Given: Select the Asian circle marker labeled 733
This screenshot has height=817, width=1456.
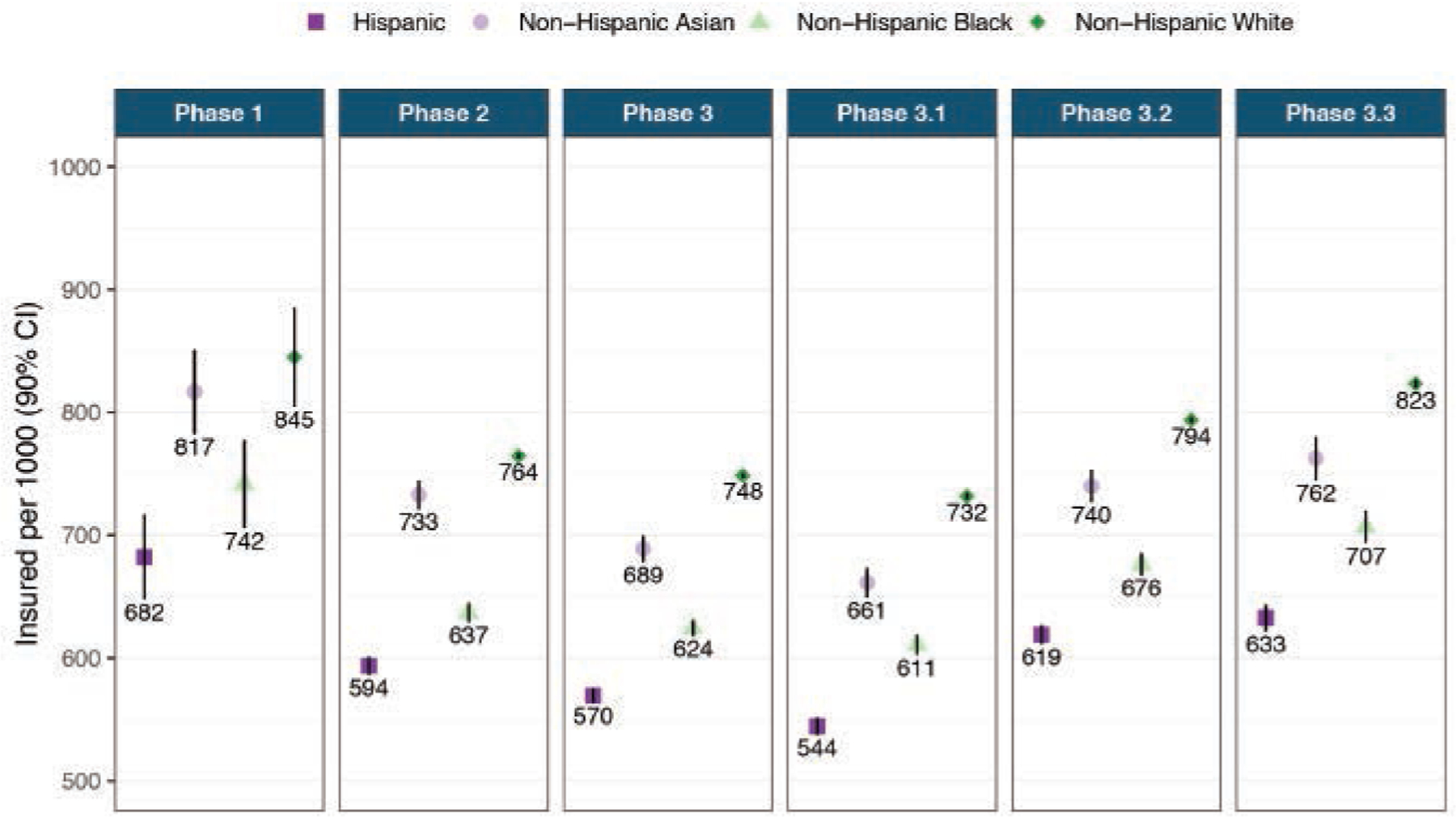Looking at the screenshot, I should 418,495.
